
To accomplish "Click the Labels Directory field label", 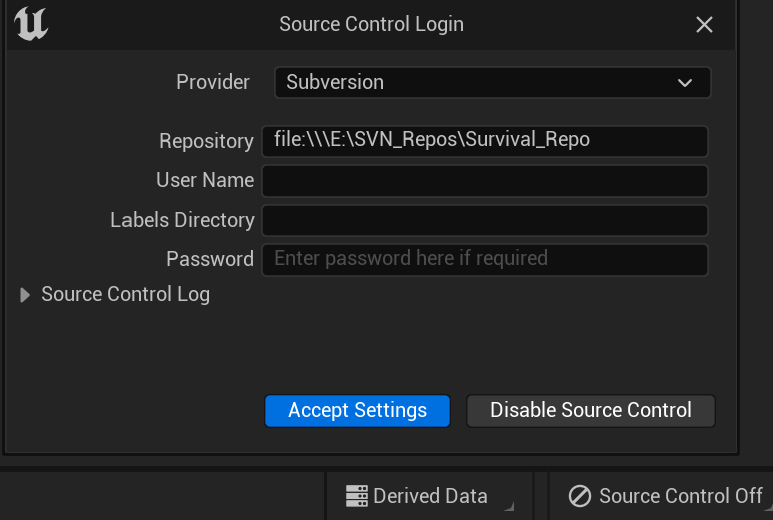I will click(x=182, y=220).
